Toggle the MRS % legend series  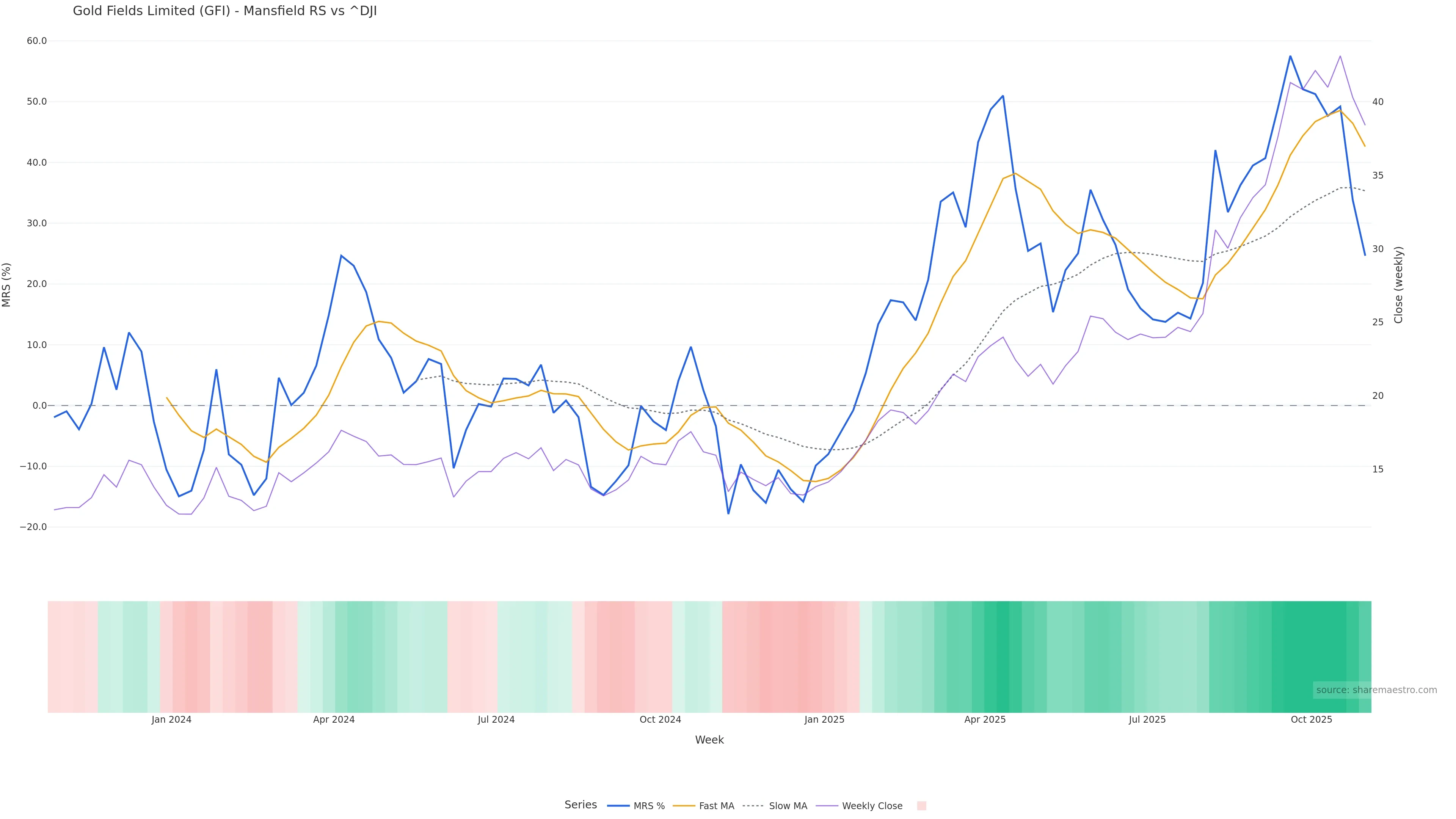(x=648, y=806)
